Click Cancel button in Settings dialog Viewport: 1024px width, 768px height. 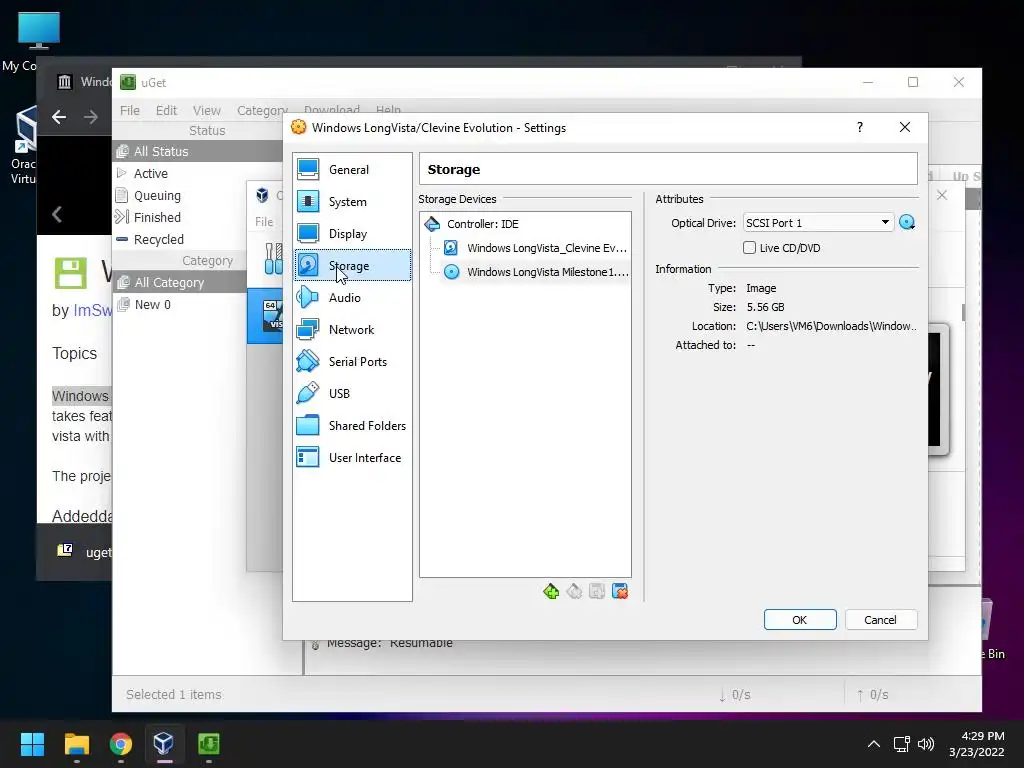point(881,620)
